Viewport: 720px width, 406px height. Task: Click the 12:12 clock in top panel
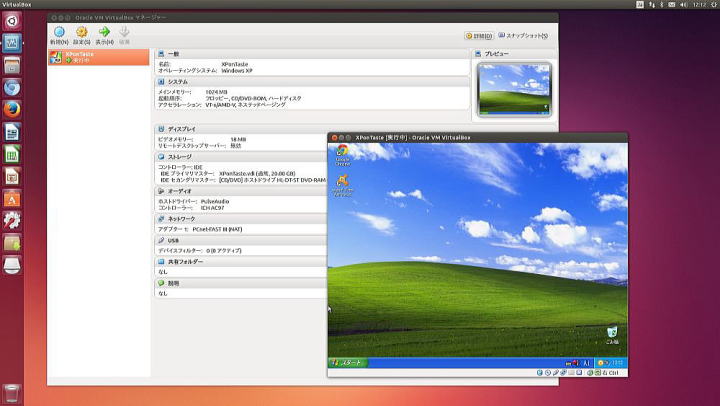click(700, 5)
